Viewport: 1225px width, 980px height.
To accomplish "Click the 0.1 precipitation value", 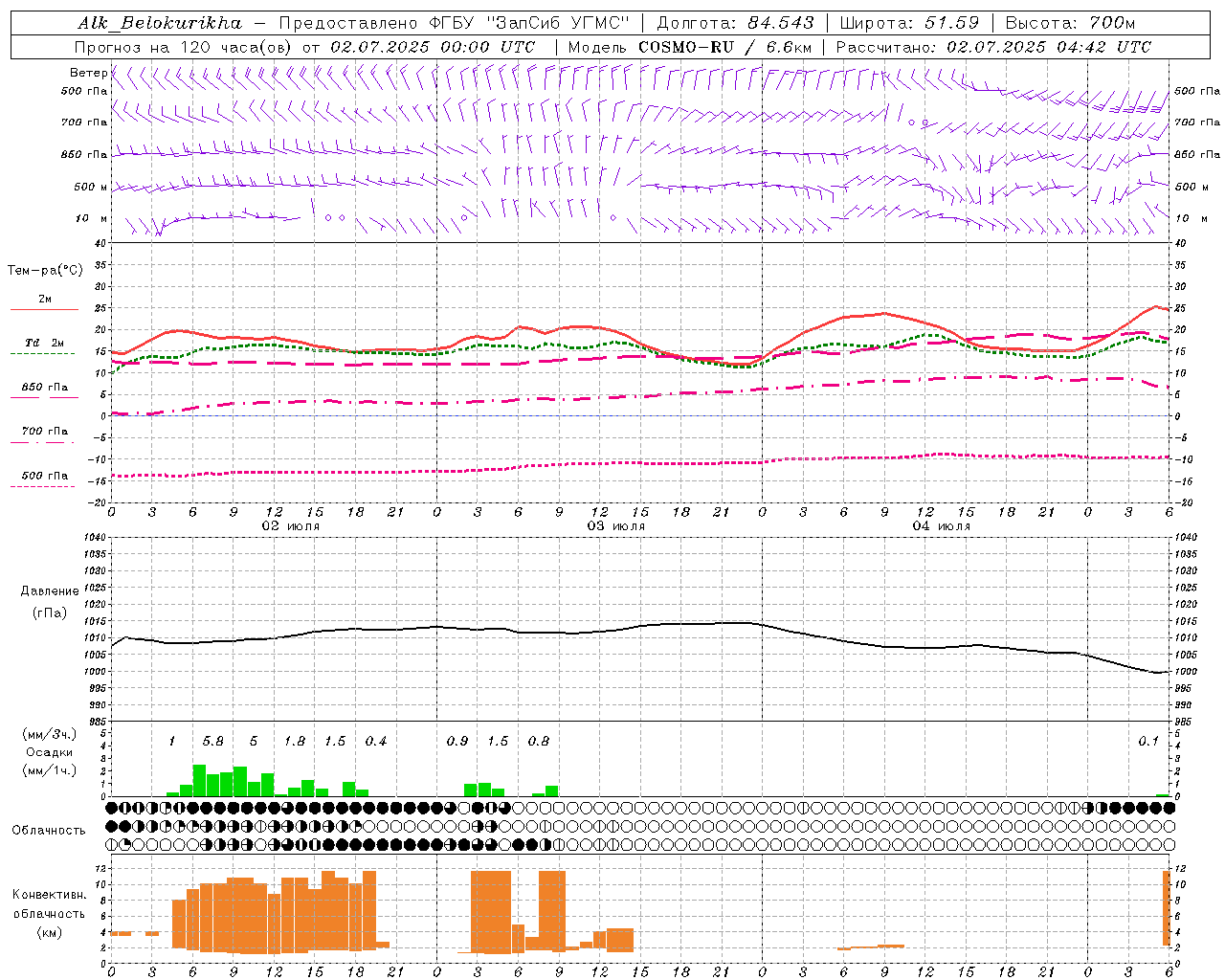I will tap(1148, 742).
